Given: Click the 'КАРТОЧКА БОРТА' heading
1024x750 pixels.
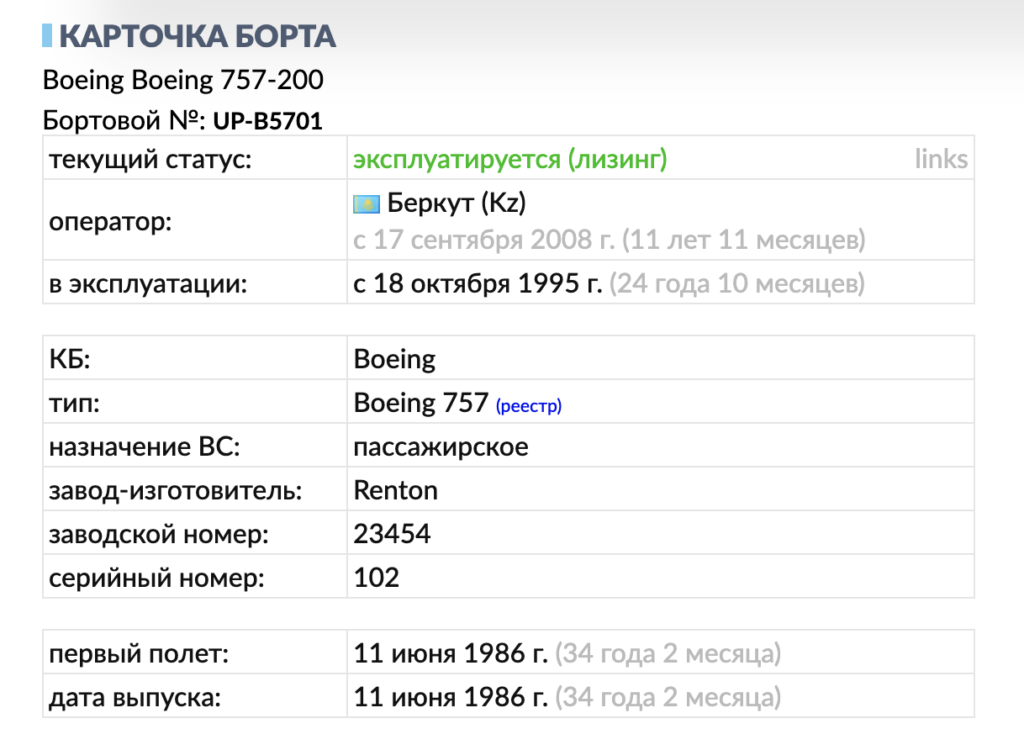Looking at the screenshot, I should (197, 36).
